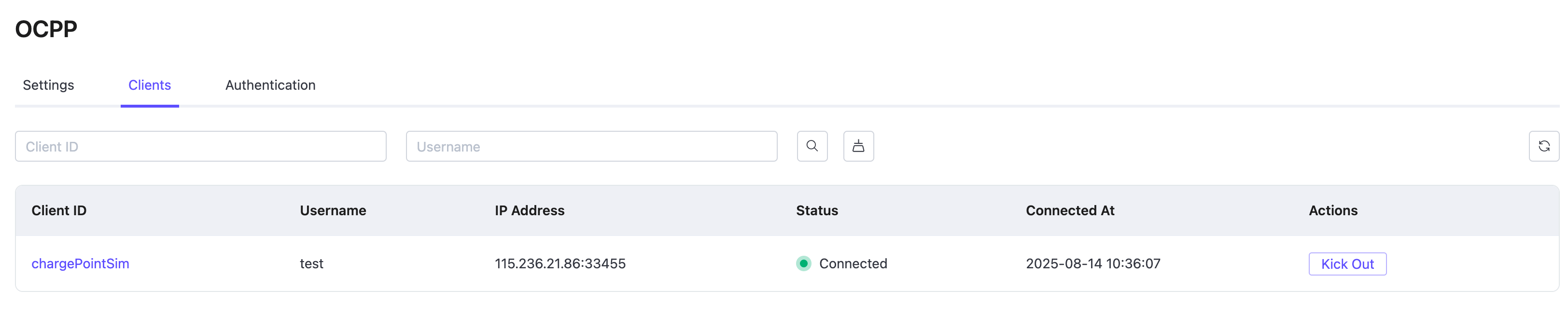Click the OCPP page heading

46,28
